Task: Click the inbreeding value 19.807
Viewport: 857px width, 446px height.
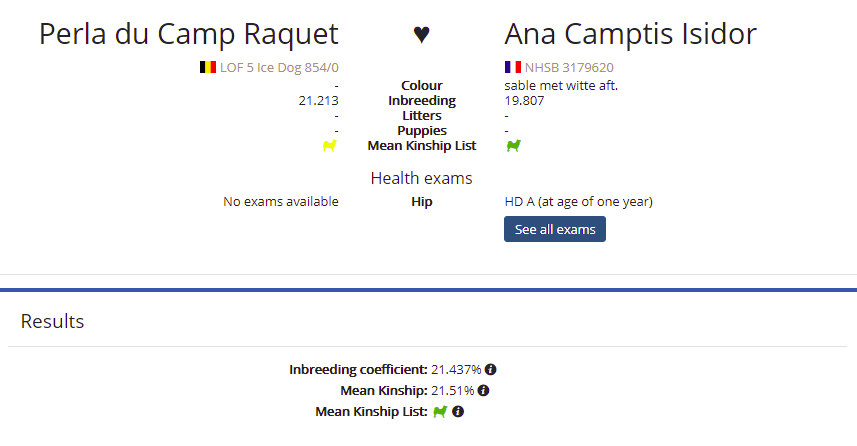Action: pos(524,101)
